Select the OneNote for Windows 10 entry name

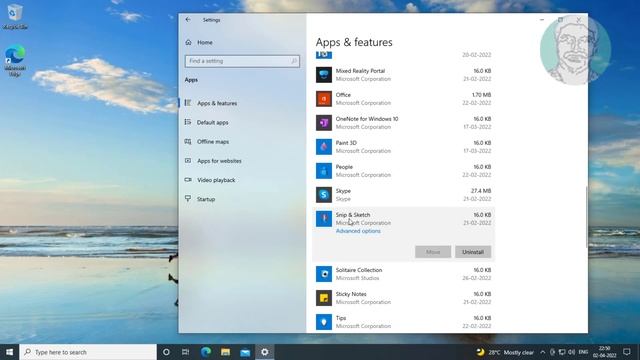(x=367, y=119)
